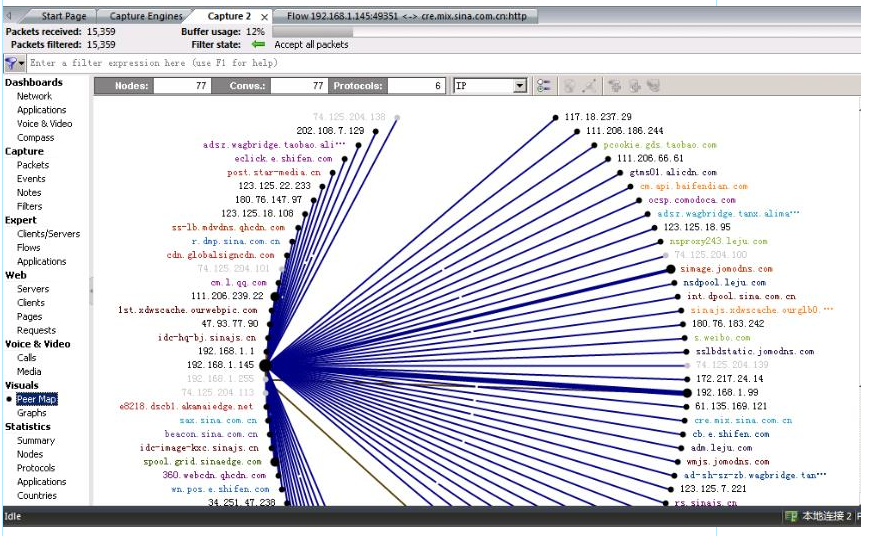Open the Packets view
The width and height of the screenshot is (873, 536).
click(33, 165)
